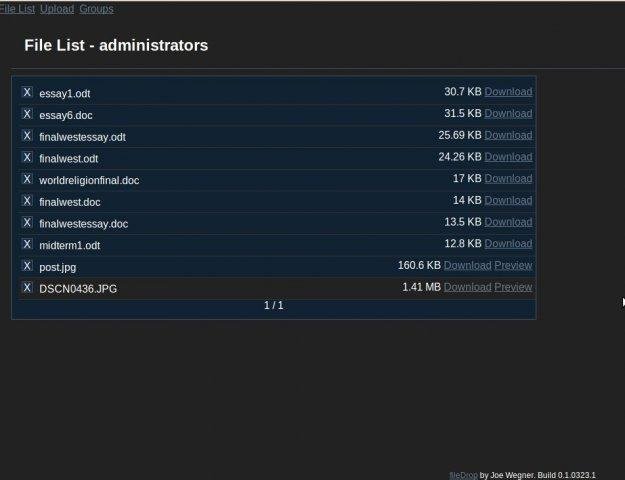Download the essay1.odt file
Screen dimensions: 625x480
click(x=508, y=92)
